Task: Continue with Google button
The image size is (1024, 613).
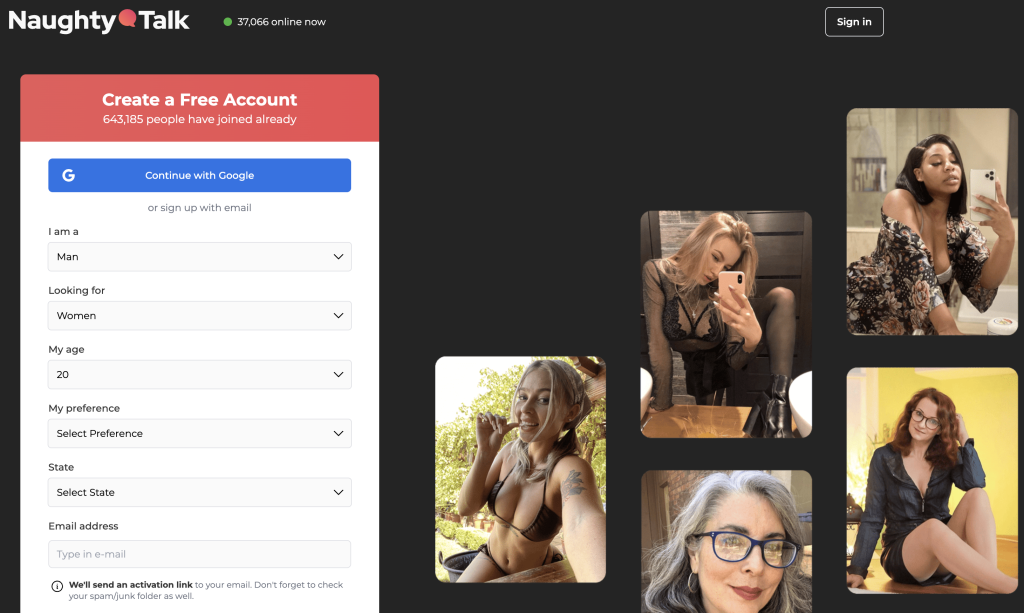Action: click(x=199, y=175)
